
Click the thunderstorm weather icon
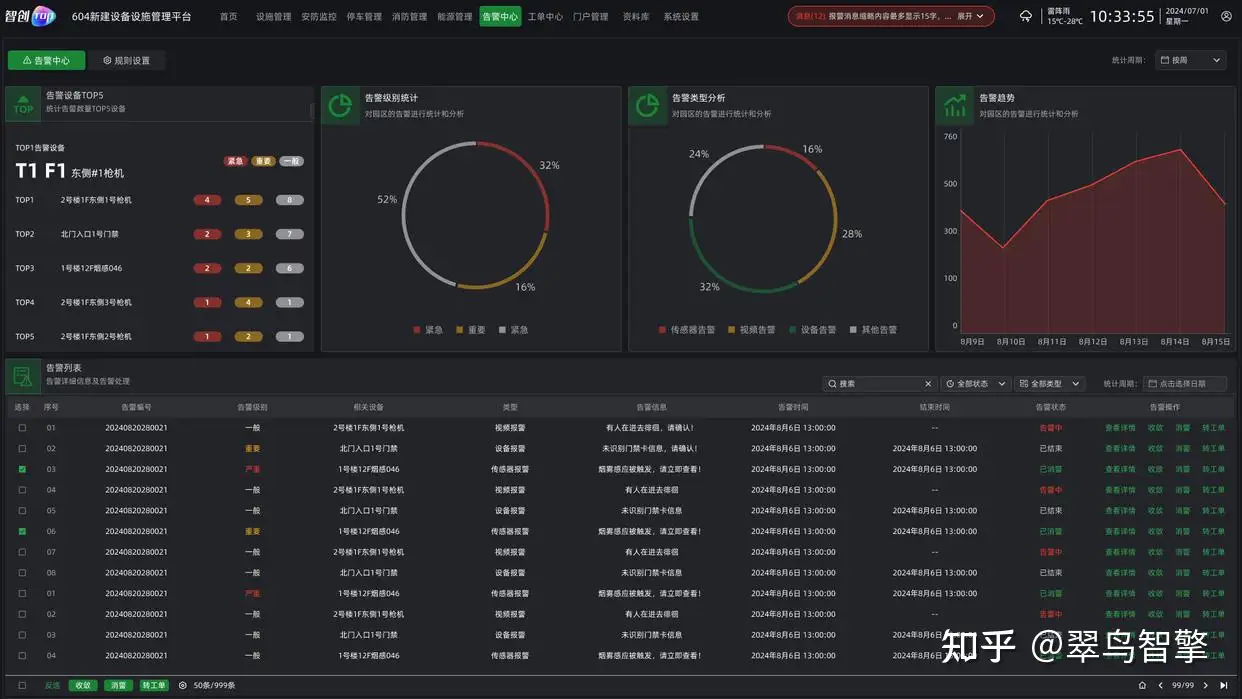[x=1026, y=16]
